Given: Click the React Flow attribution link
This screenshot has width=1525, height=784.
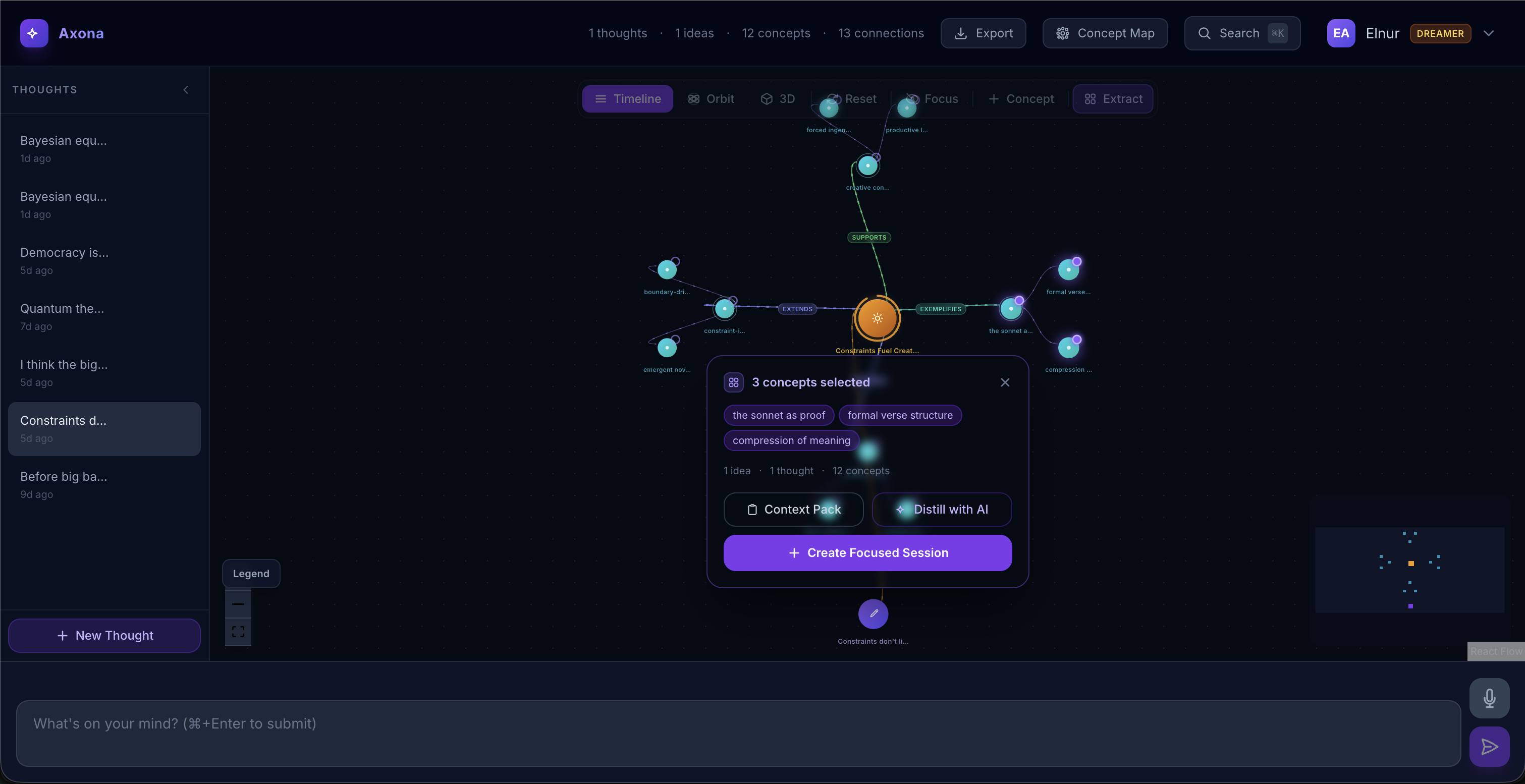Looking at the screenshot, I should [1496, 651].
